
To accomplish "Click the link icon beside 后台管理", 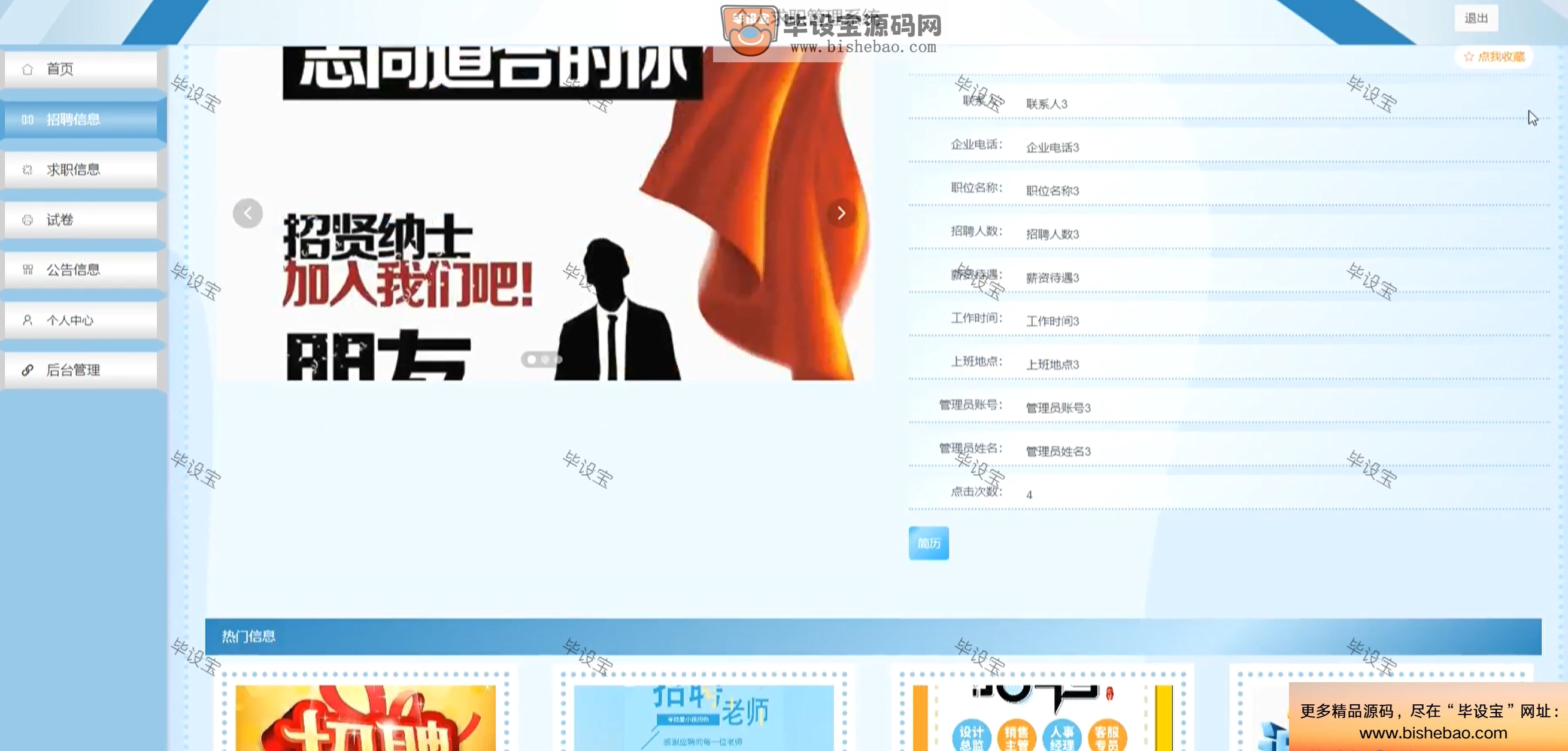I will click(x=28, y=370).
